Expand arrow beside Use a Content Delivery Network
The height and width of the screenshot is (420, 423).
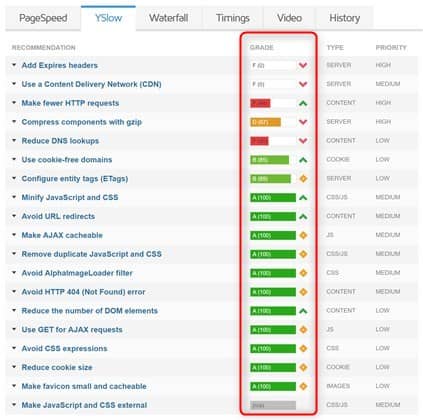pos(14,84)
